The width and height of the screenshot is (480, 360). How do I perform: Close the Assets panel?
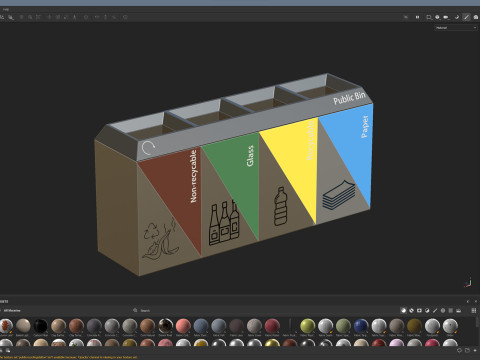tap(476, 301)
